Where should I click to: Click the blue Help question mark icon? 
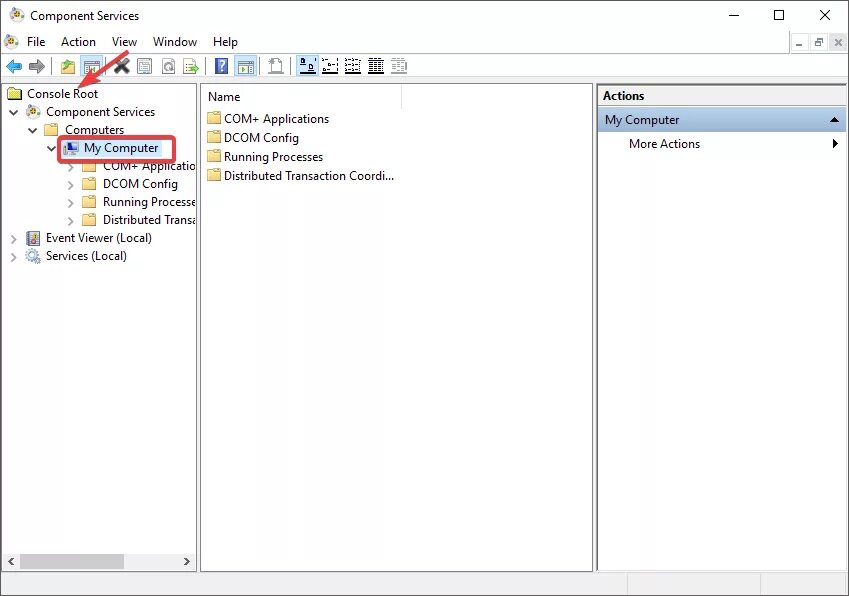(221, 66)
